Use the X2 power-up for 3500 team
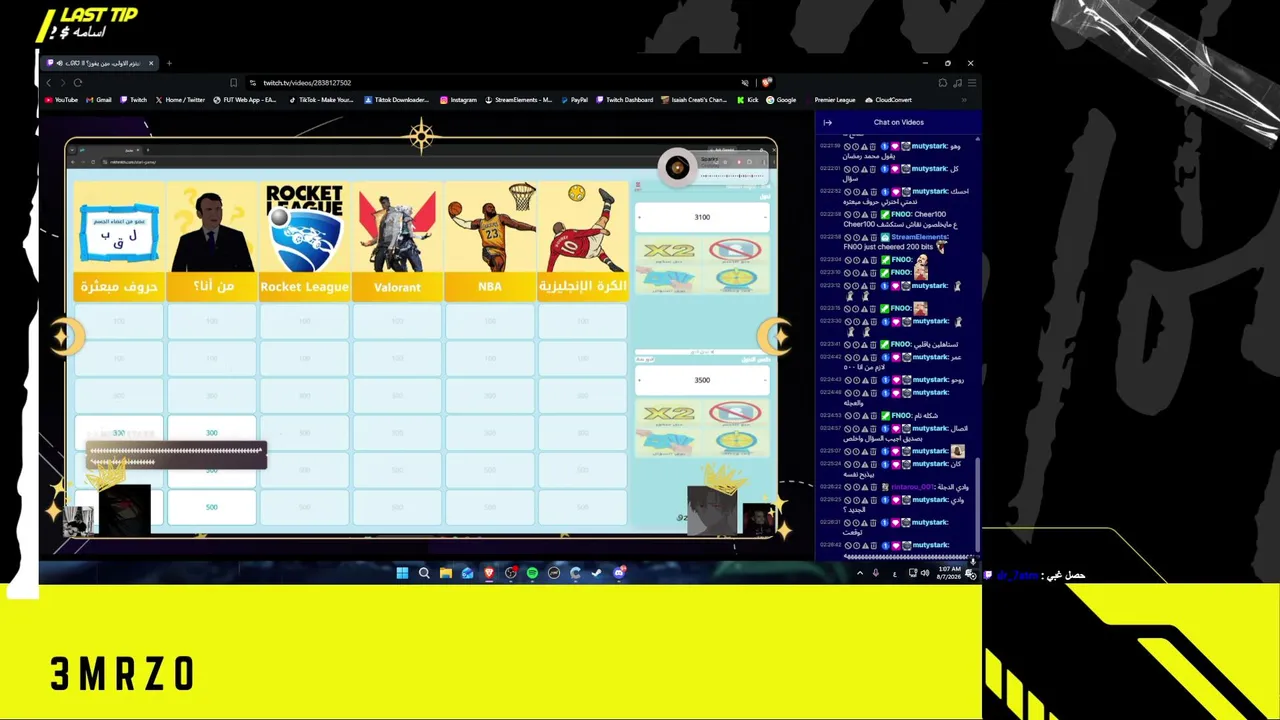Viewport: 1280px width, 720px height. (x=669, y=414)
